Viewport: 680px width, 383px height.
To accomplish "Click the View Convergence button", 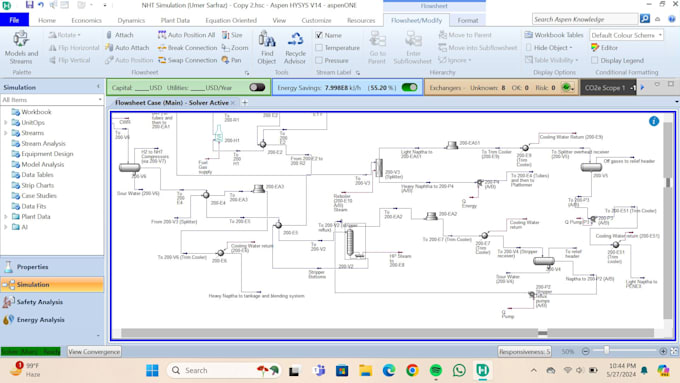I will (x=94, y=351).
